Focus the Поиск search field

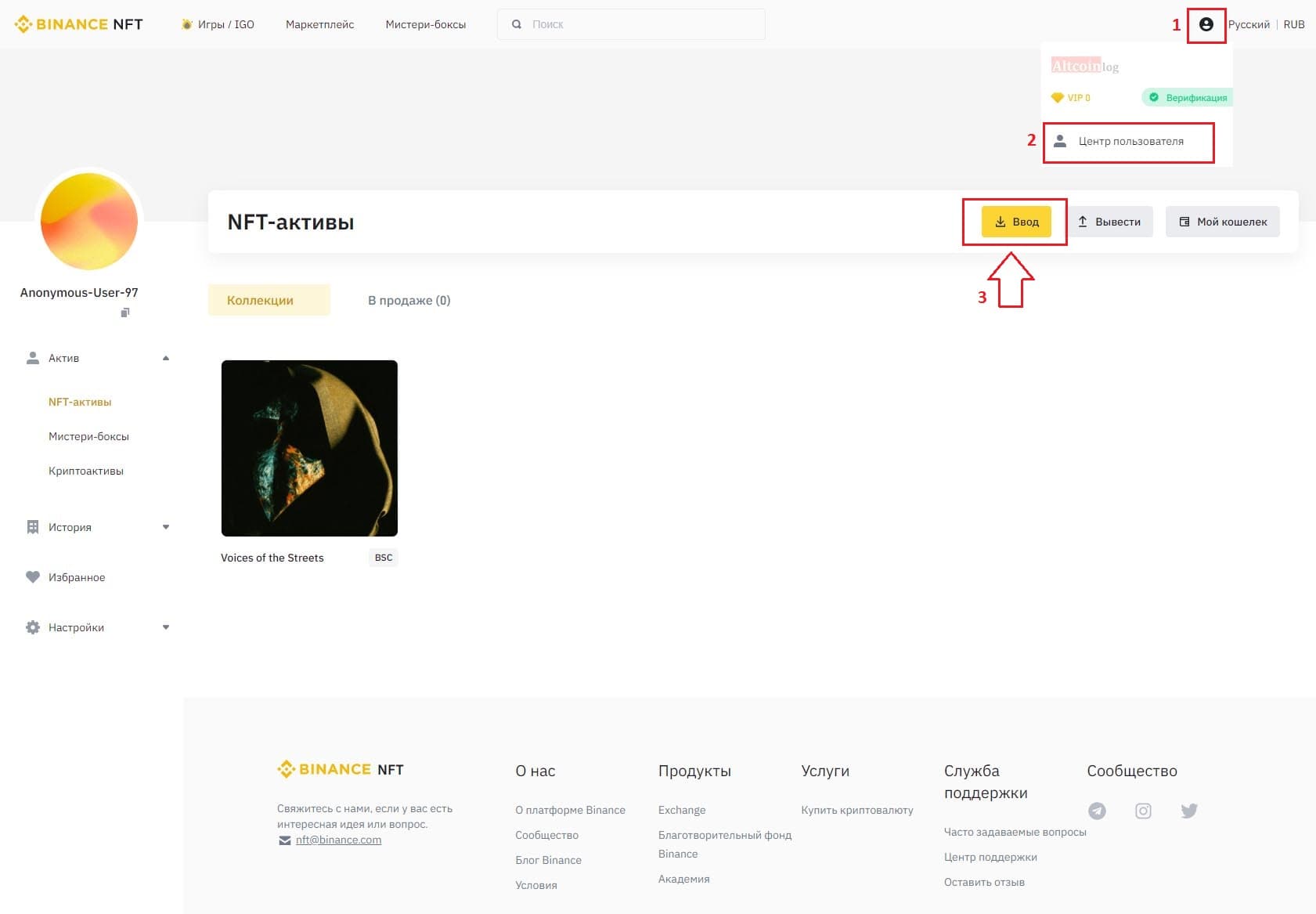coord(631,24)
